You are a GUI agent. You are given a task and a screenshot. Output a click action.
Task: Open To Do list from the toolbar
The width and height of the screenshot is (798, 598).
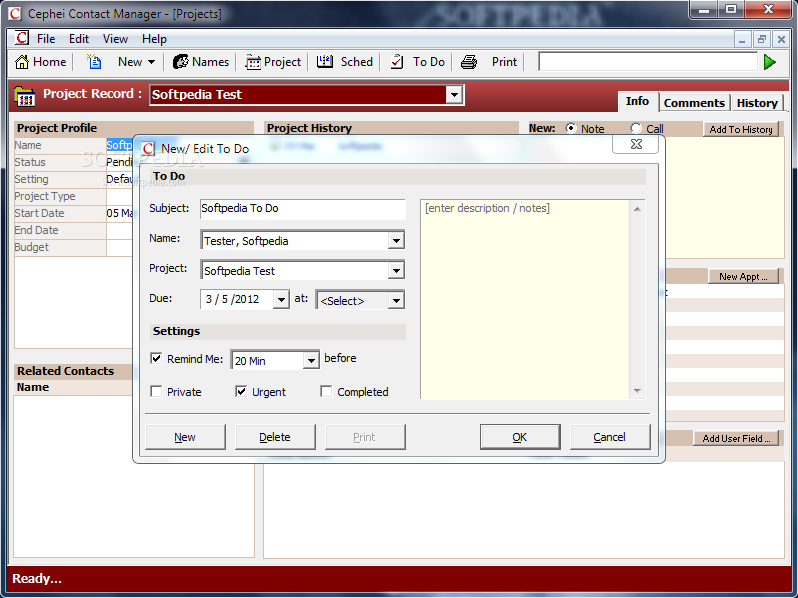tap(417, 62)
